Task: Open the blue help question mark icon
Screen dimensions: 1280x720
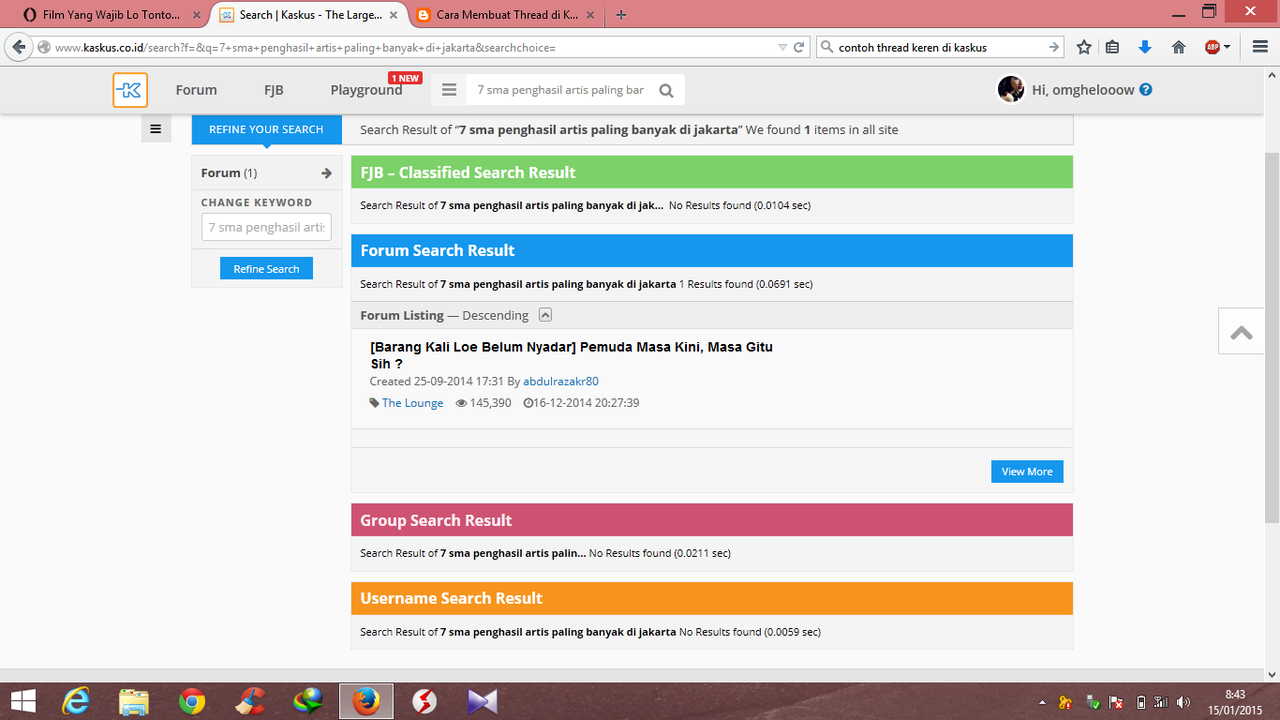Action: click(1146, 89)
